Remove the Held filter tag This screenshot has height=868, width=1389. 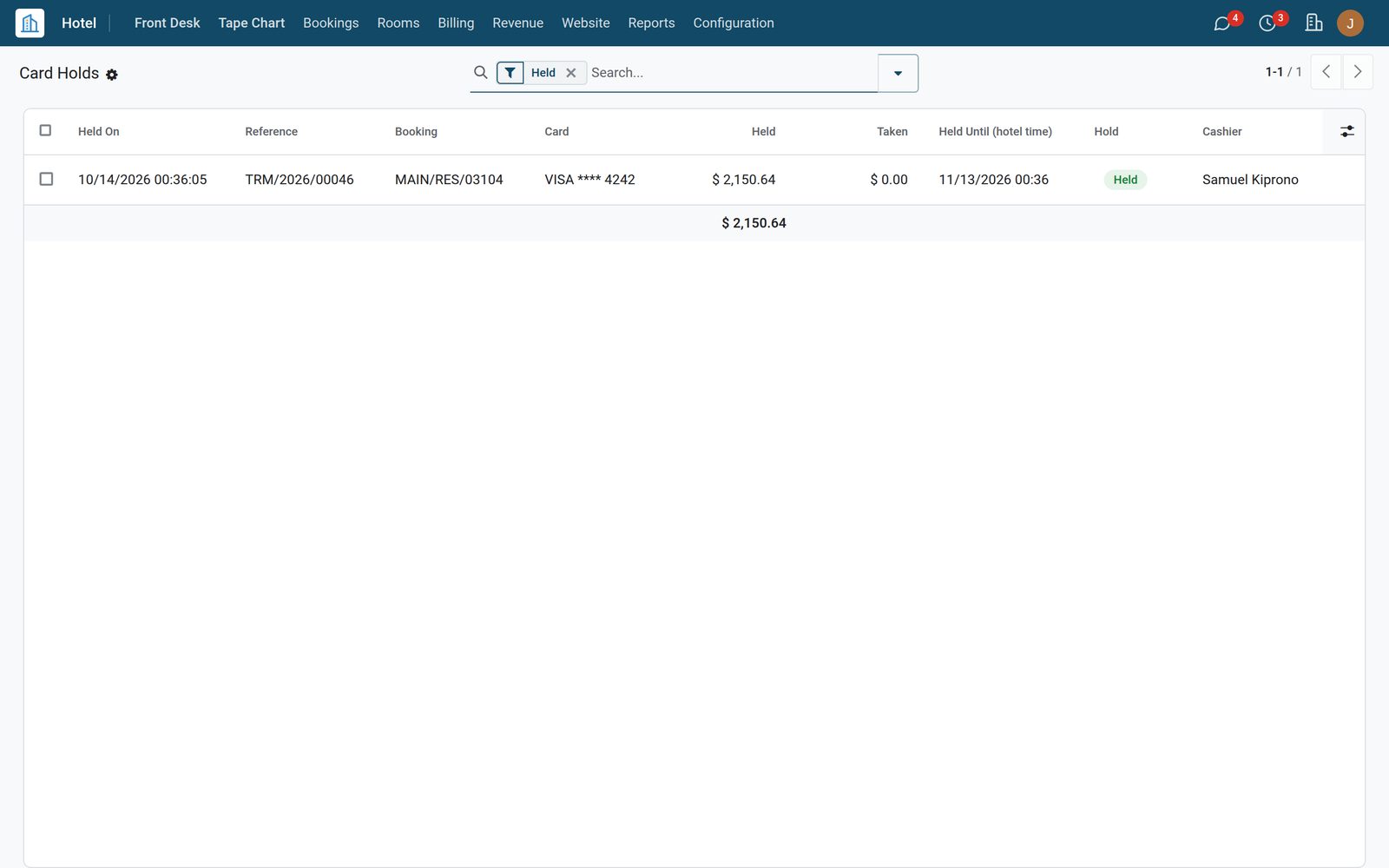point(571,73)
